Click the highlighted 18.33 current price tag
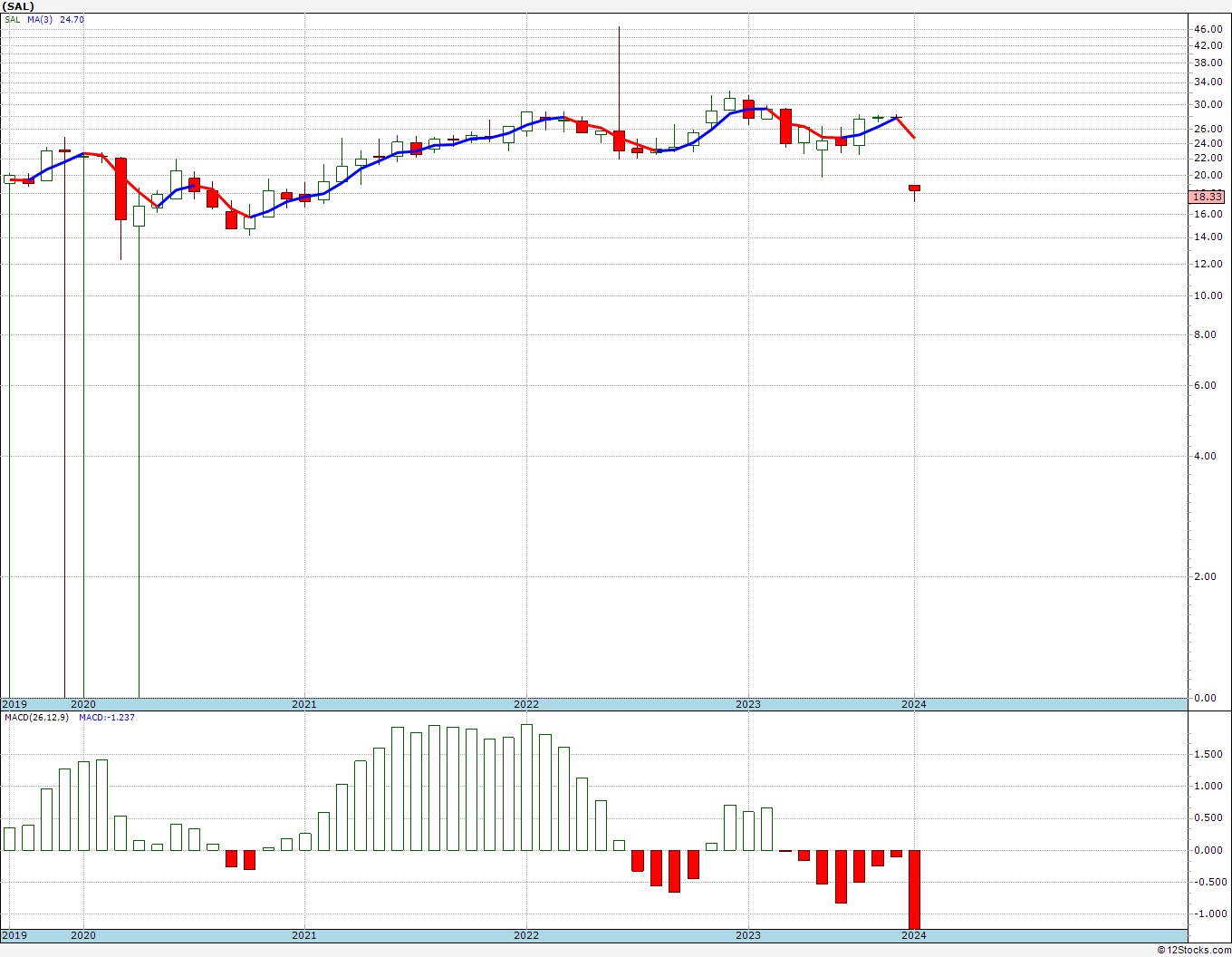The width and height of the screenshot is (1232, 957). pos(1208,197)
